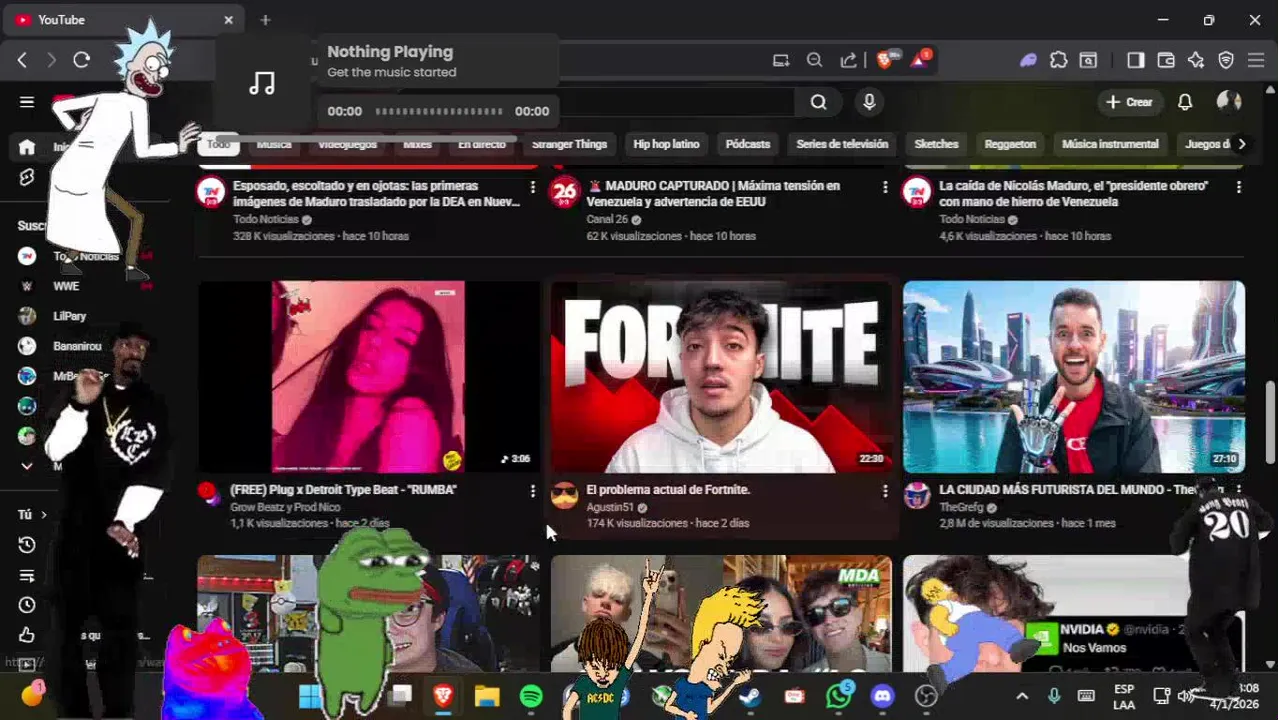Open Brave main menu icon

point(1256,60)
